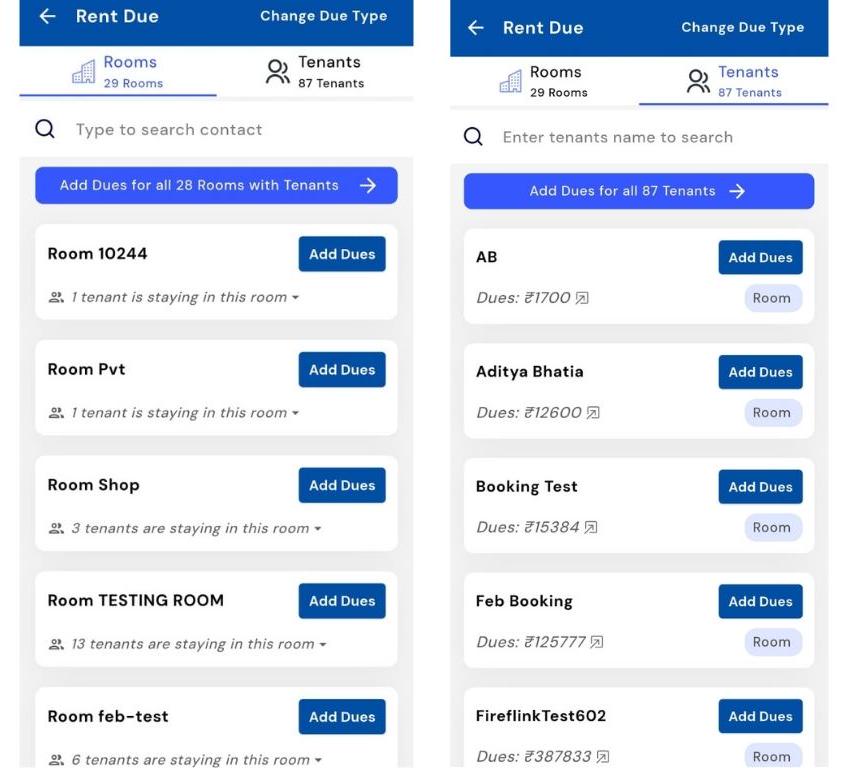Expand tenant list for Room 10244
848x768 pixels.
click(x=295, y=298)
